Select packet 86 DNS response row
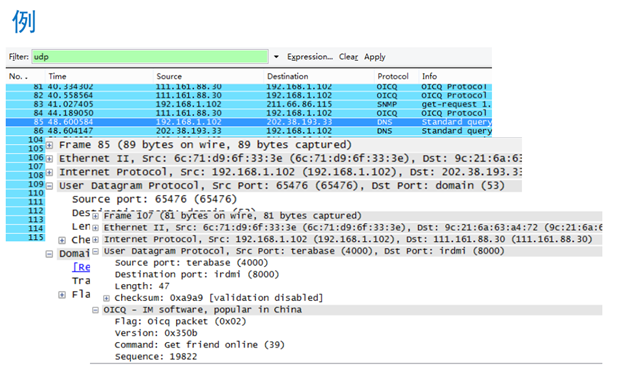The width and height of the screenshot is (640, 371). pos(249,131)
